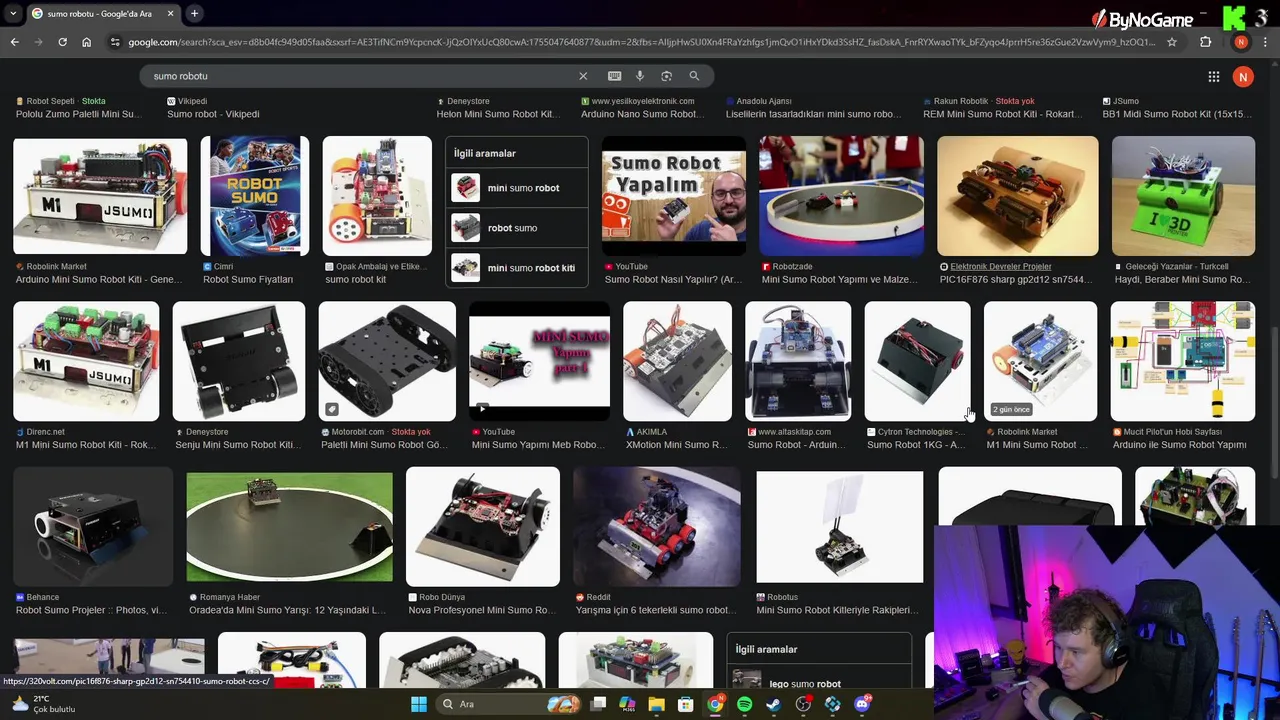Open Arduino ile Sumo Robot Yapımı image

tap(1183, 361)
